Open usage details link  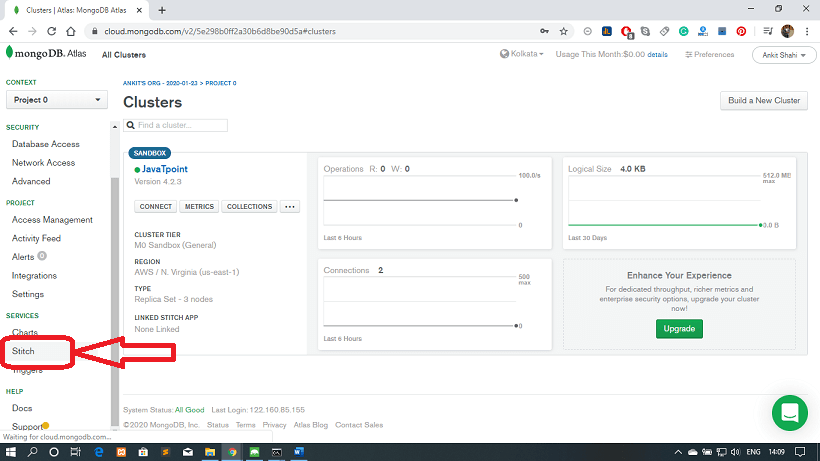click(x=657, y=55)
